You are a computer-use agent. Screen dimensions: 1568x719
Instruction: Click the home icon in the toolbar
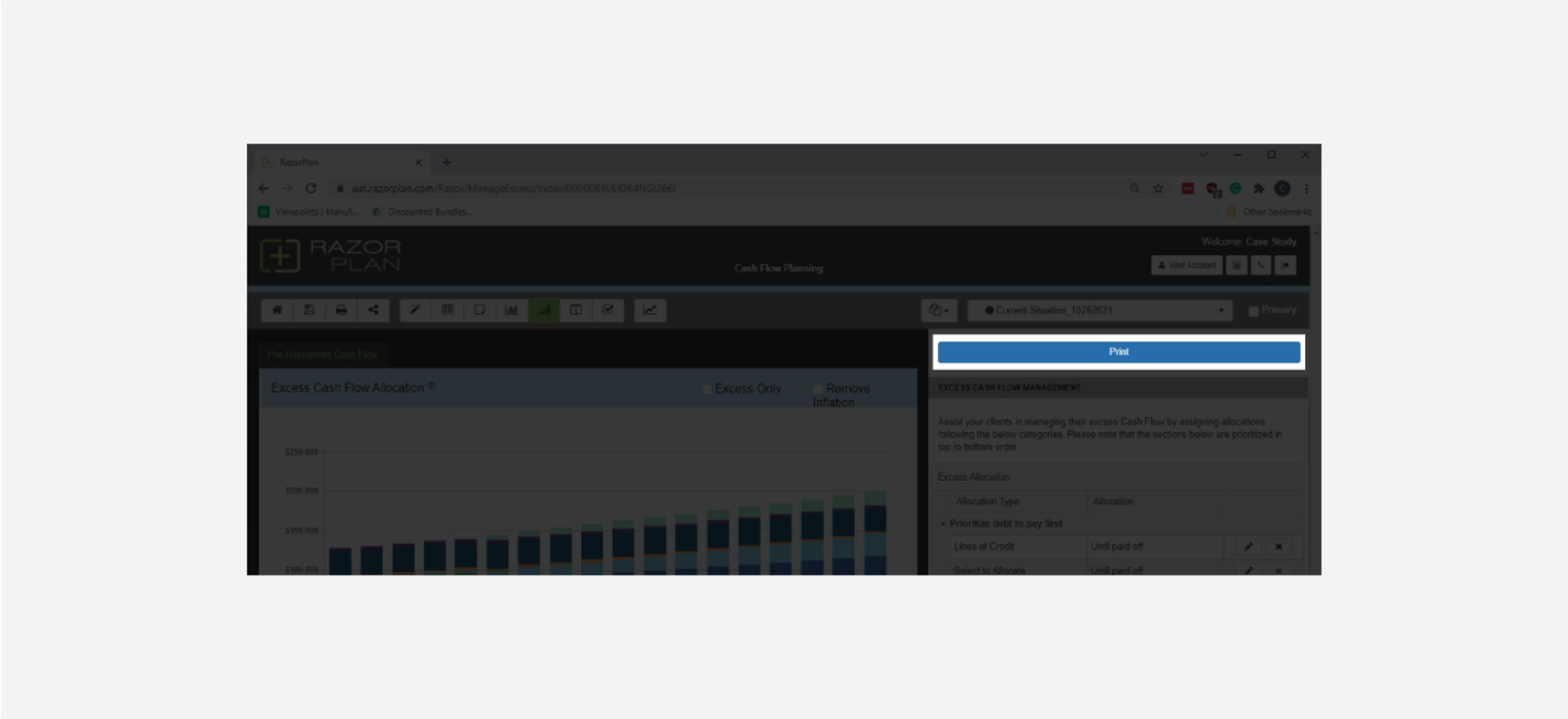point(277,310)
